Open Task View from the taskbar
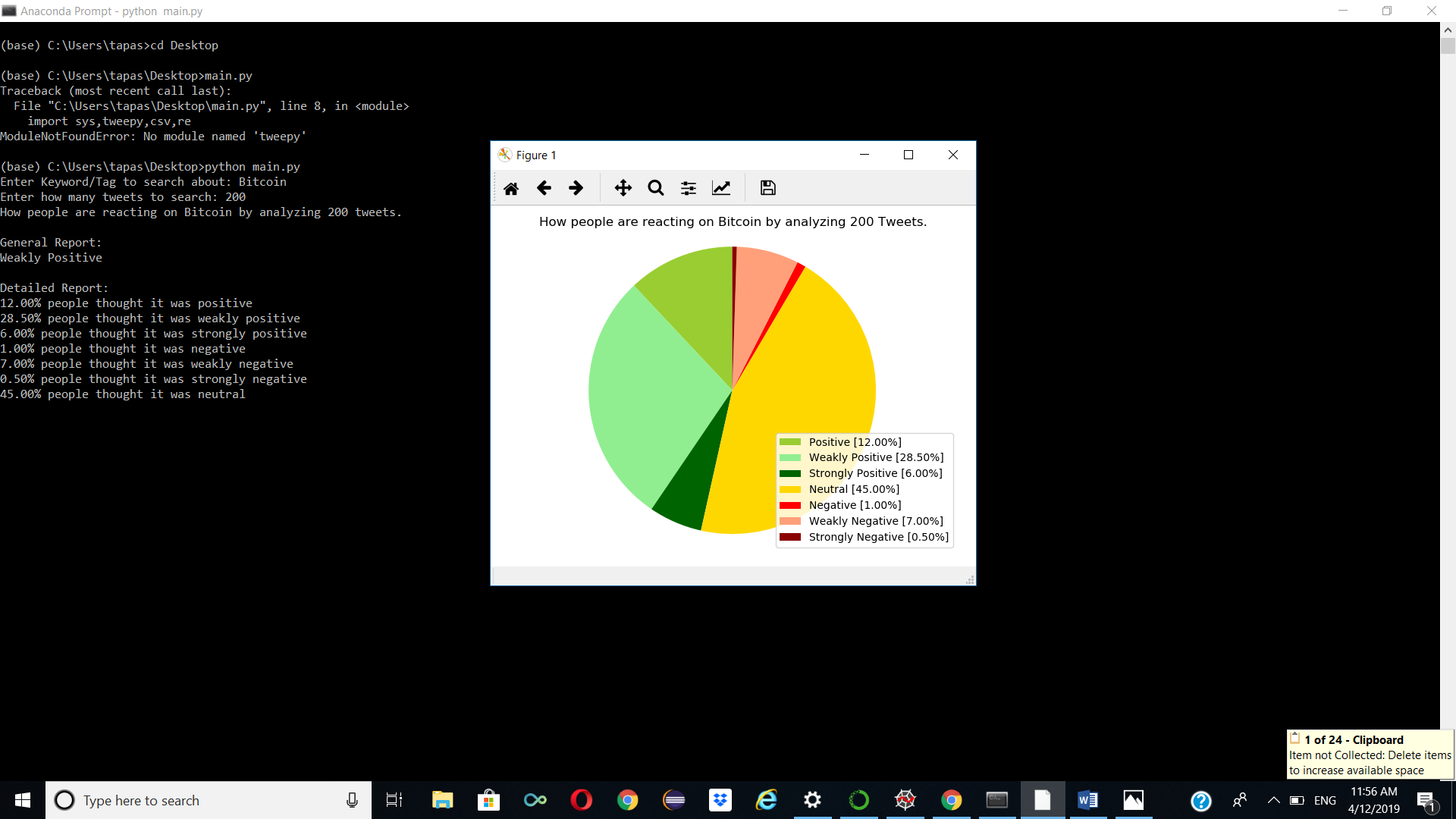Screen dimensions: 1456x819 pos(394,800)
